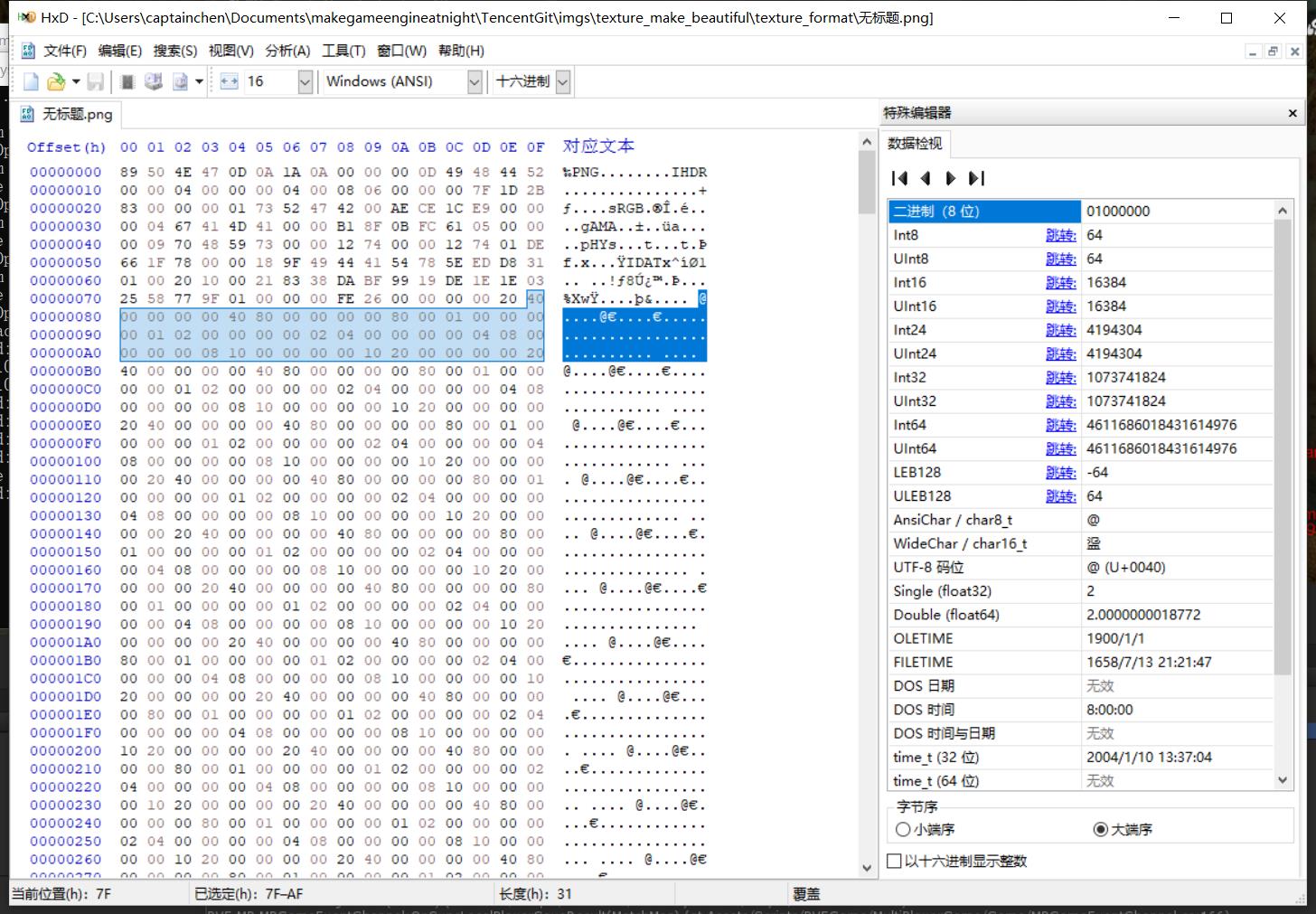Click the 对应文本 column header

(598, 146)
